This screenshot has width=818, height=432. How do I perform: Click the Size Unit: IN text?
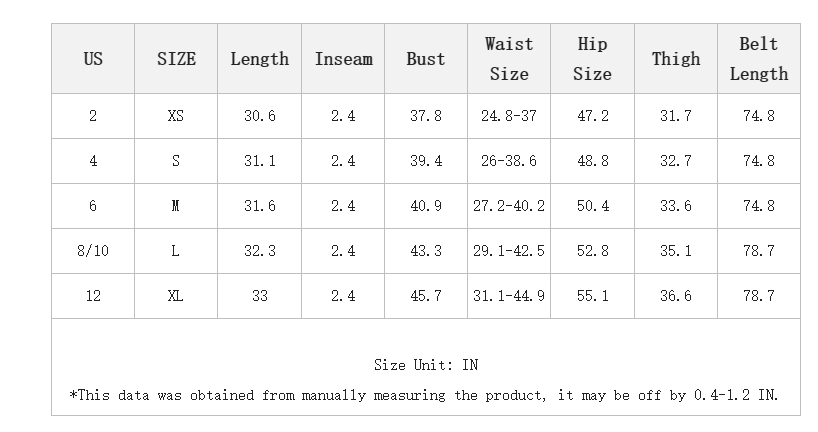[x=426, y=365]
